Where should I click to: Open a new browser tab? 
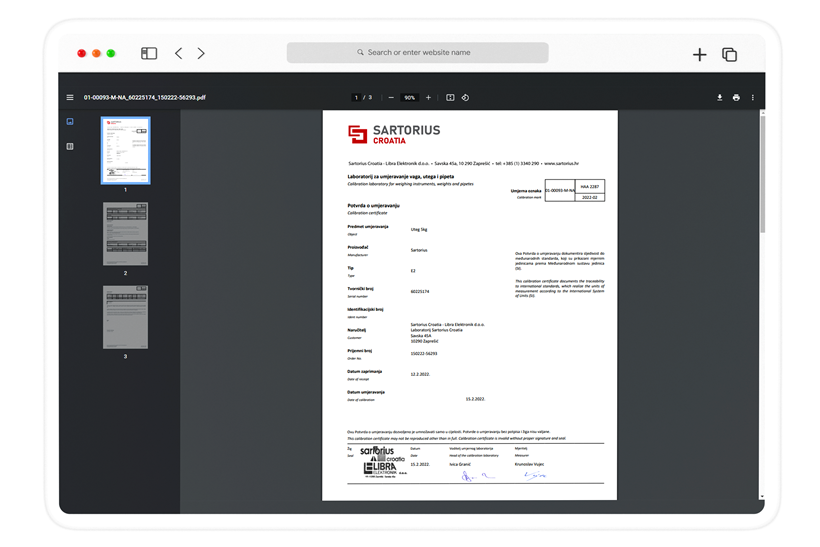click(x=699, y=54)
